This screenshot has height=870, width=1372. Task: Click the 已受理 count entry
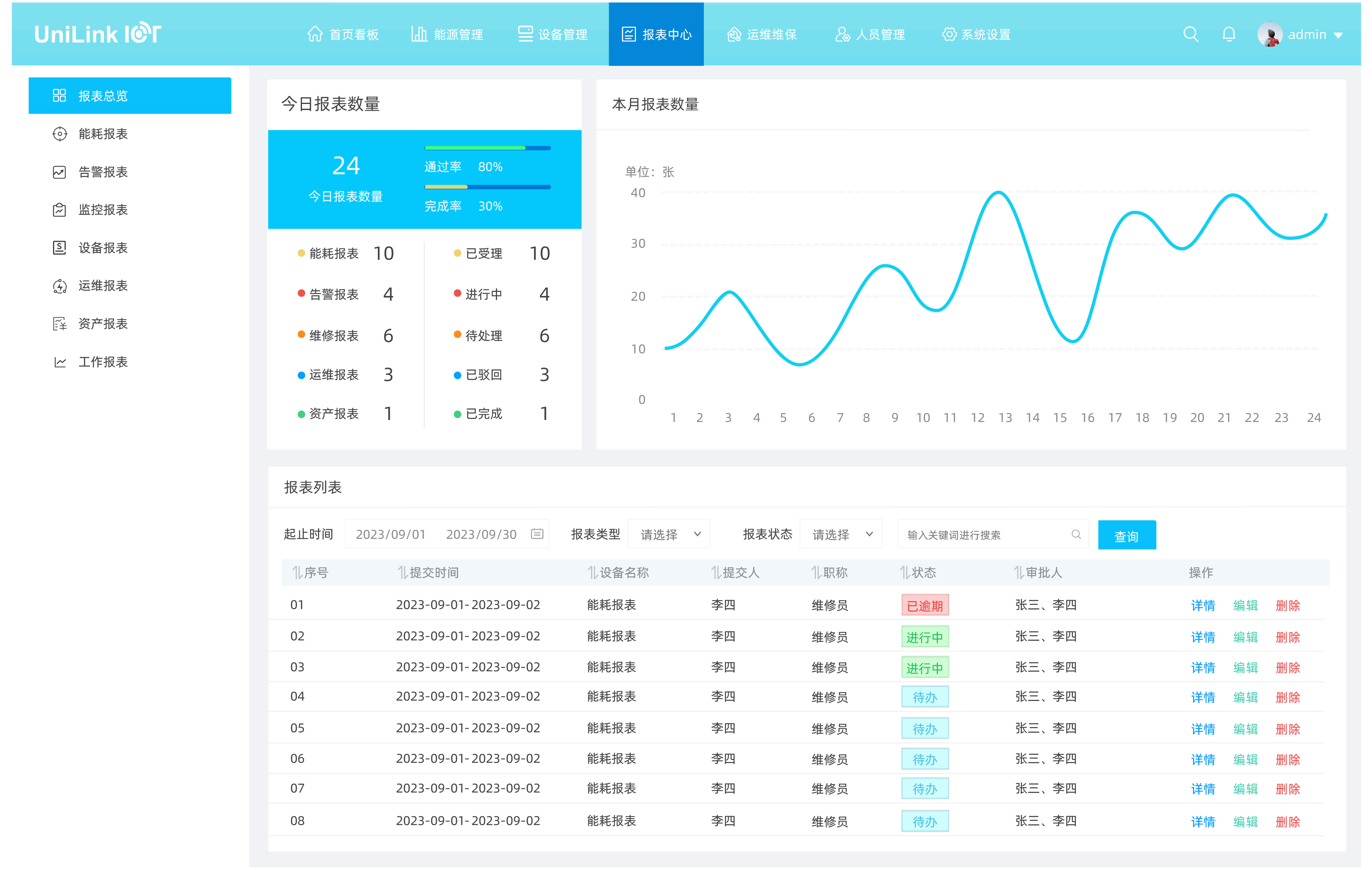502,253
